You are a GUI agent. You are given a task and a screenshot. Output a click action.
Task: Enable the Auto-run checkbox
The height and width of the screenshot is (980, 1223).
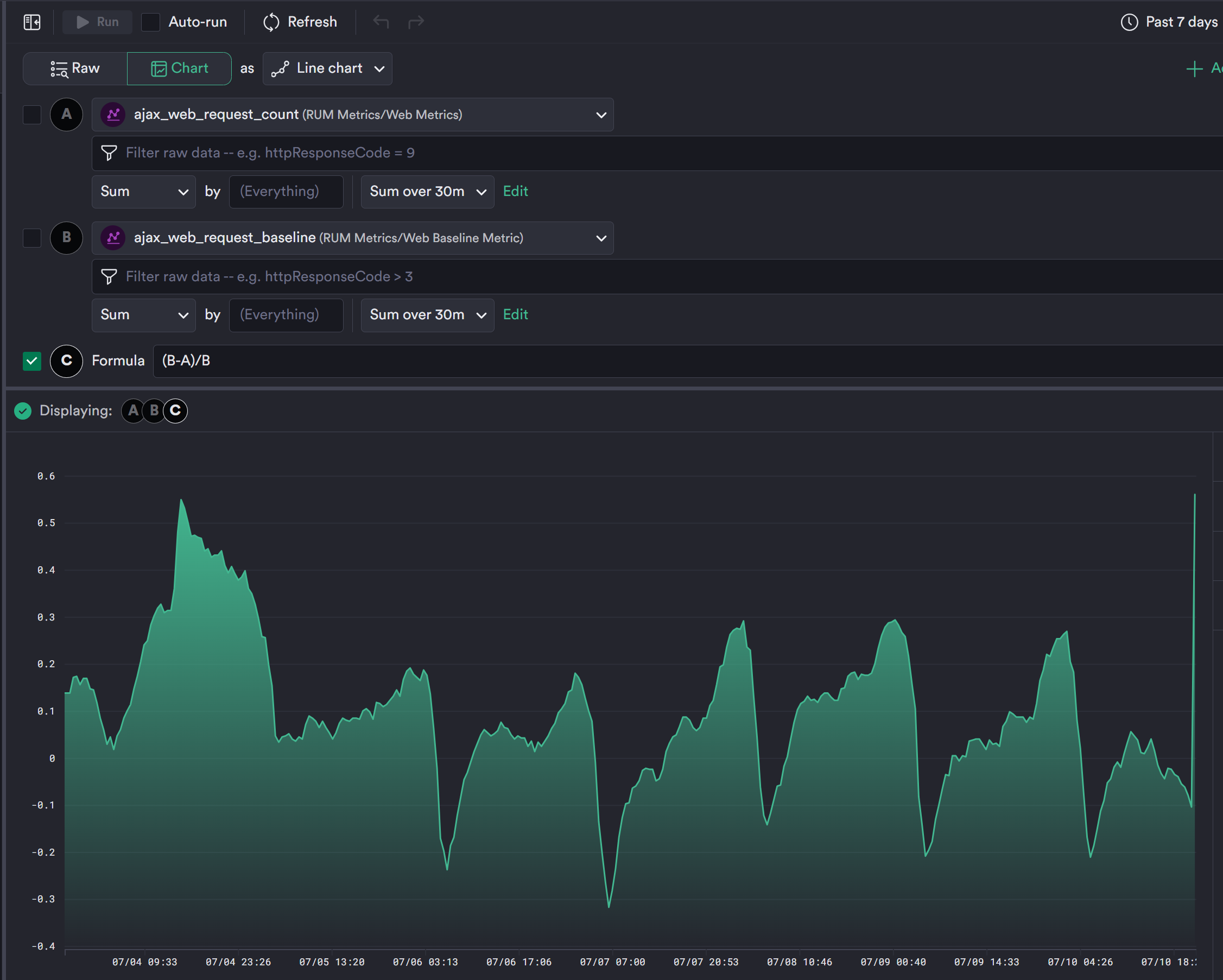click(150, 22)
